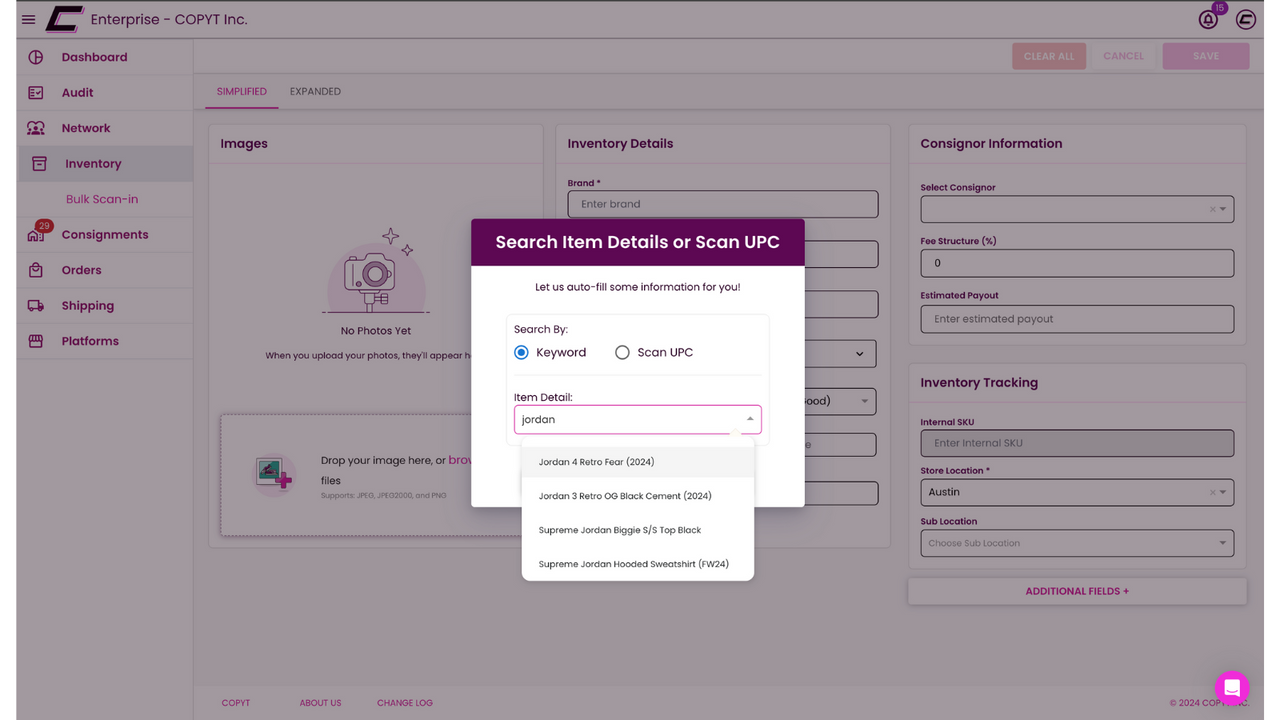Click the Brand input field
The image size is (1280, 720).
coord(723,204)
